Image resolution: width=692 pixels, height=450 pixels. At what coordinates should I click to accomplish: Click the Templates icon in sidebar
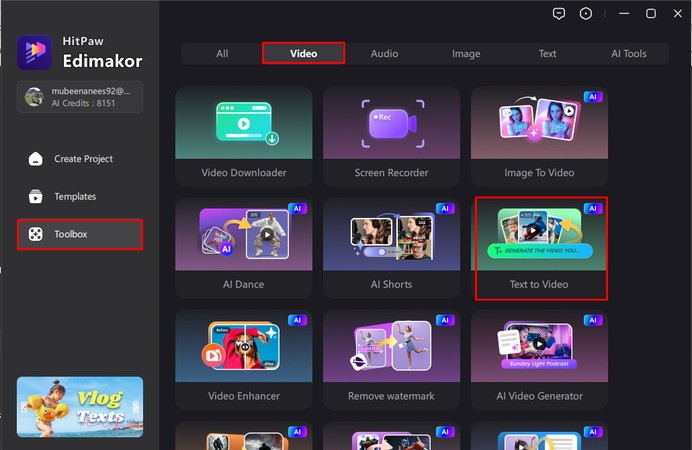pyautogui.click(x=36, y=197)
